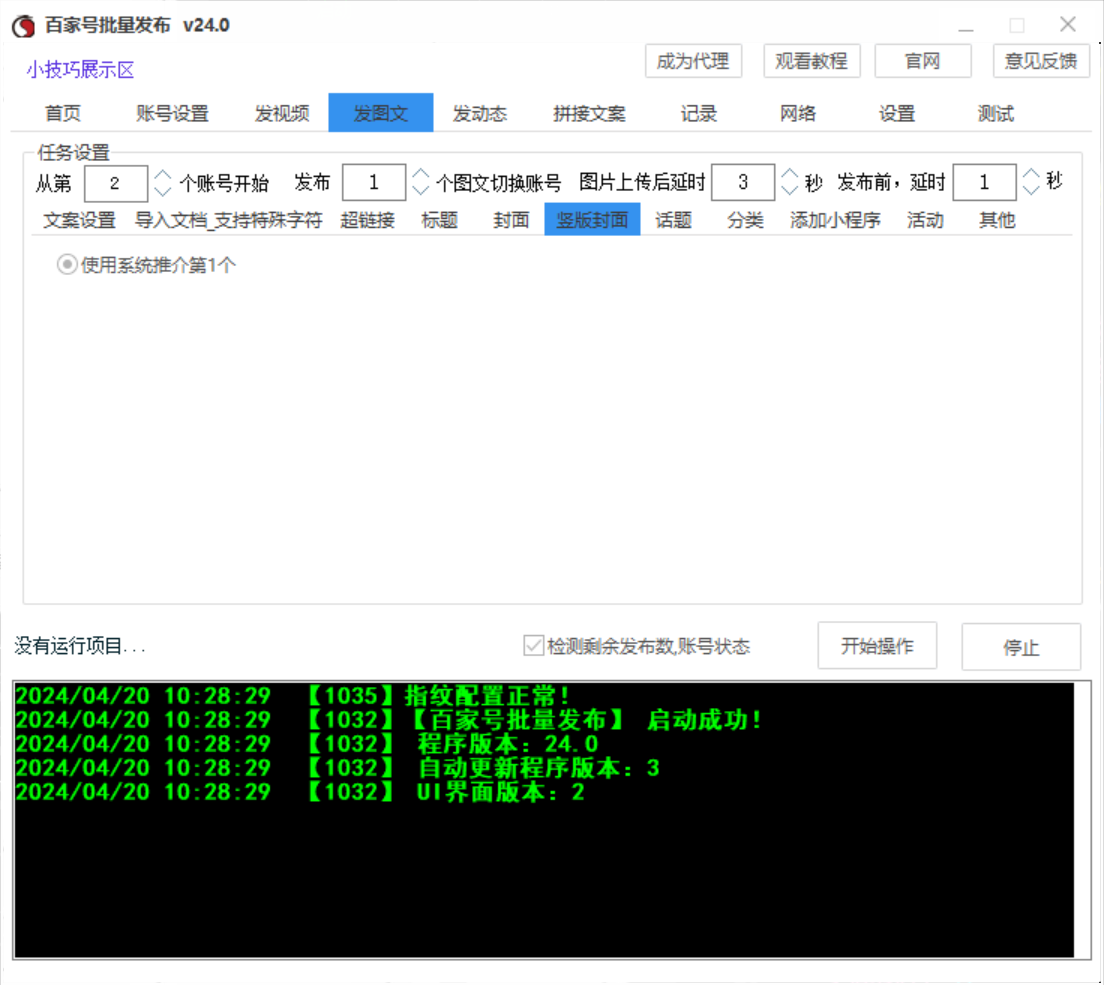Click the log line UI界面版本: 2

(x=300, y=792)
